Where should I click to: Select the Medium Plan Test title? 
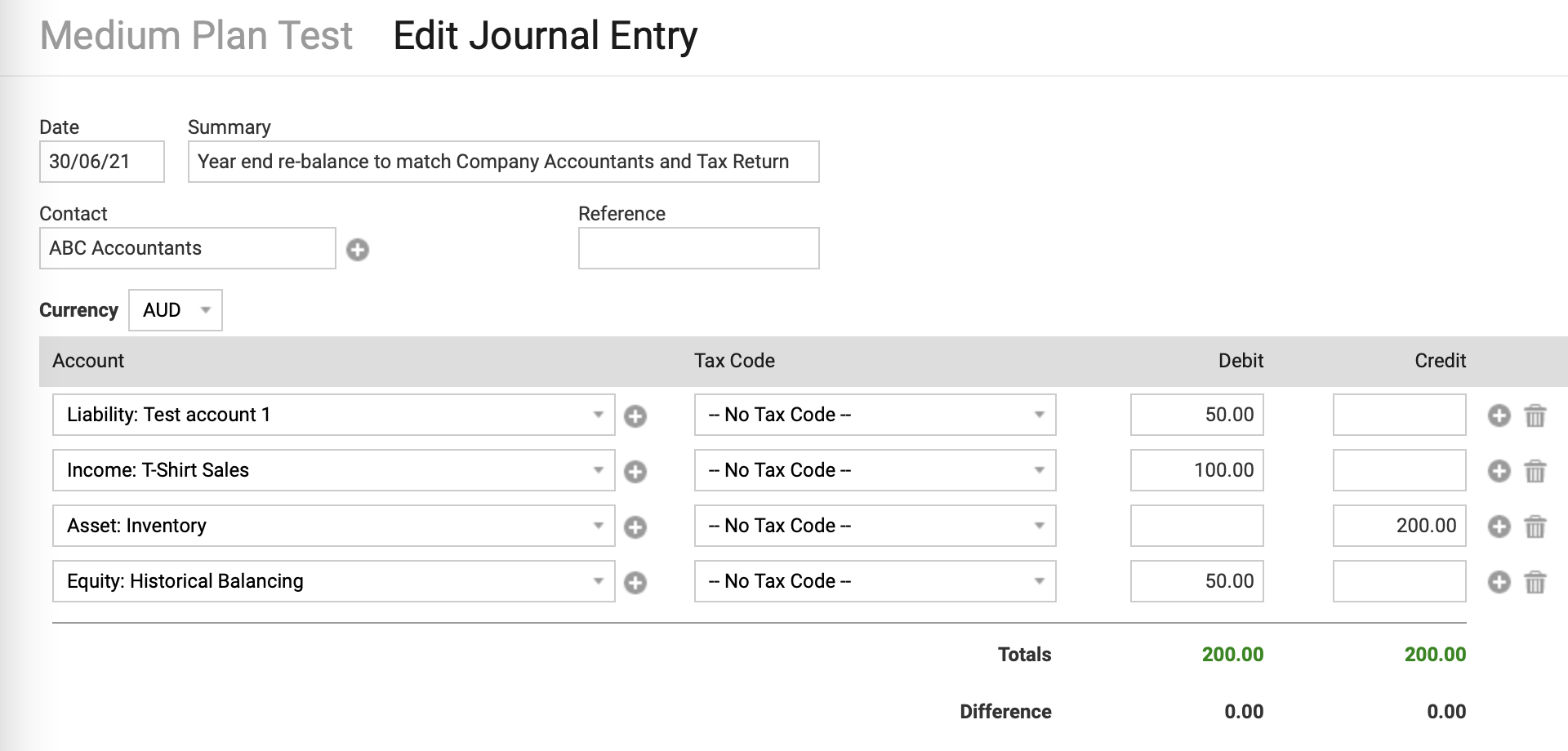[196, 34]
